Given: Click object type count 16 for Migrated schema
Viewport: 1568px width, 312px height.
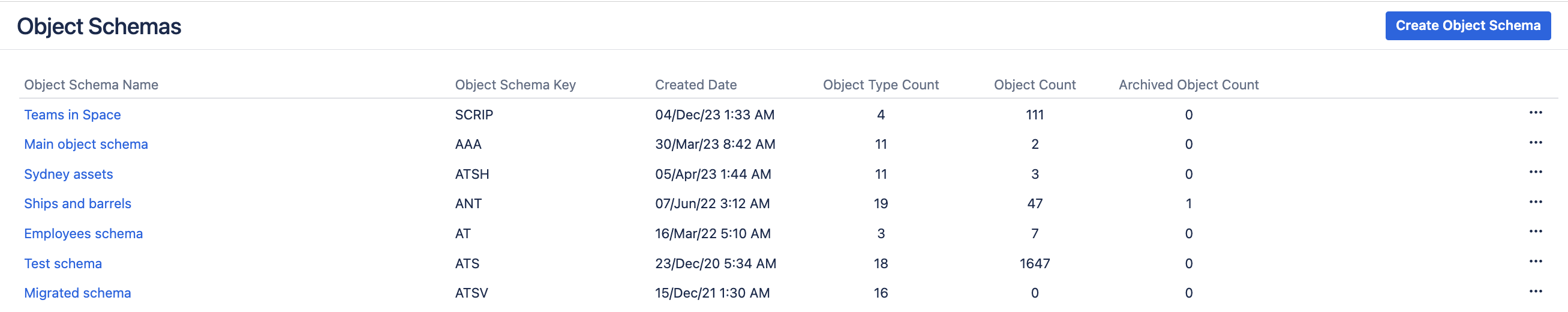Looking at the screenshot, I should click(x=881, y=293).
